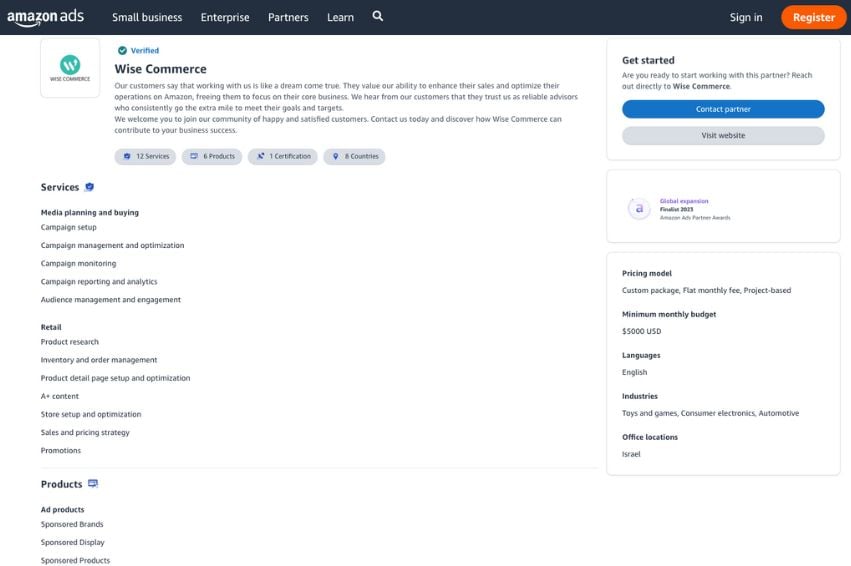Click the Global expansion award badge icon
The image size is (851, 566).
(638, 208)
